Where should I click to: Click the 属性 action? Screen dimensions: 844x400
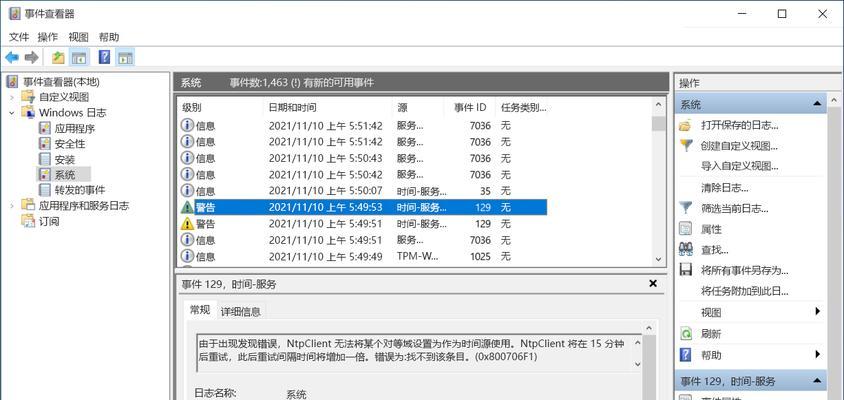click(x=711, y=229)
